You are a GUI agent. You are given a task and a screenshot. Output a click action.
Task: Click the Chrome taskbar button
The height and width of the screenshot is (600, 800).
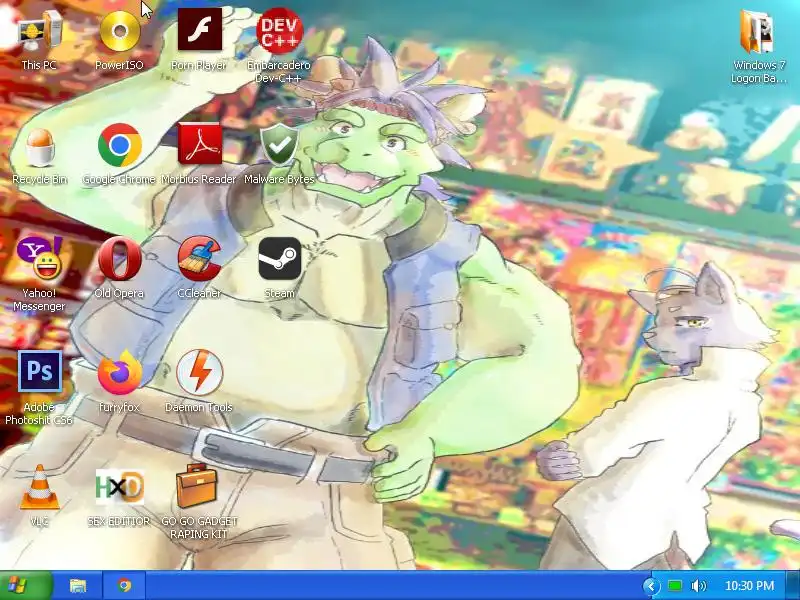coord(124,585)
